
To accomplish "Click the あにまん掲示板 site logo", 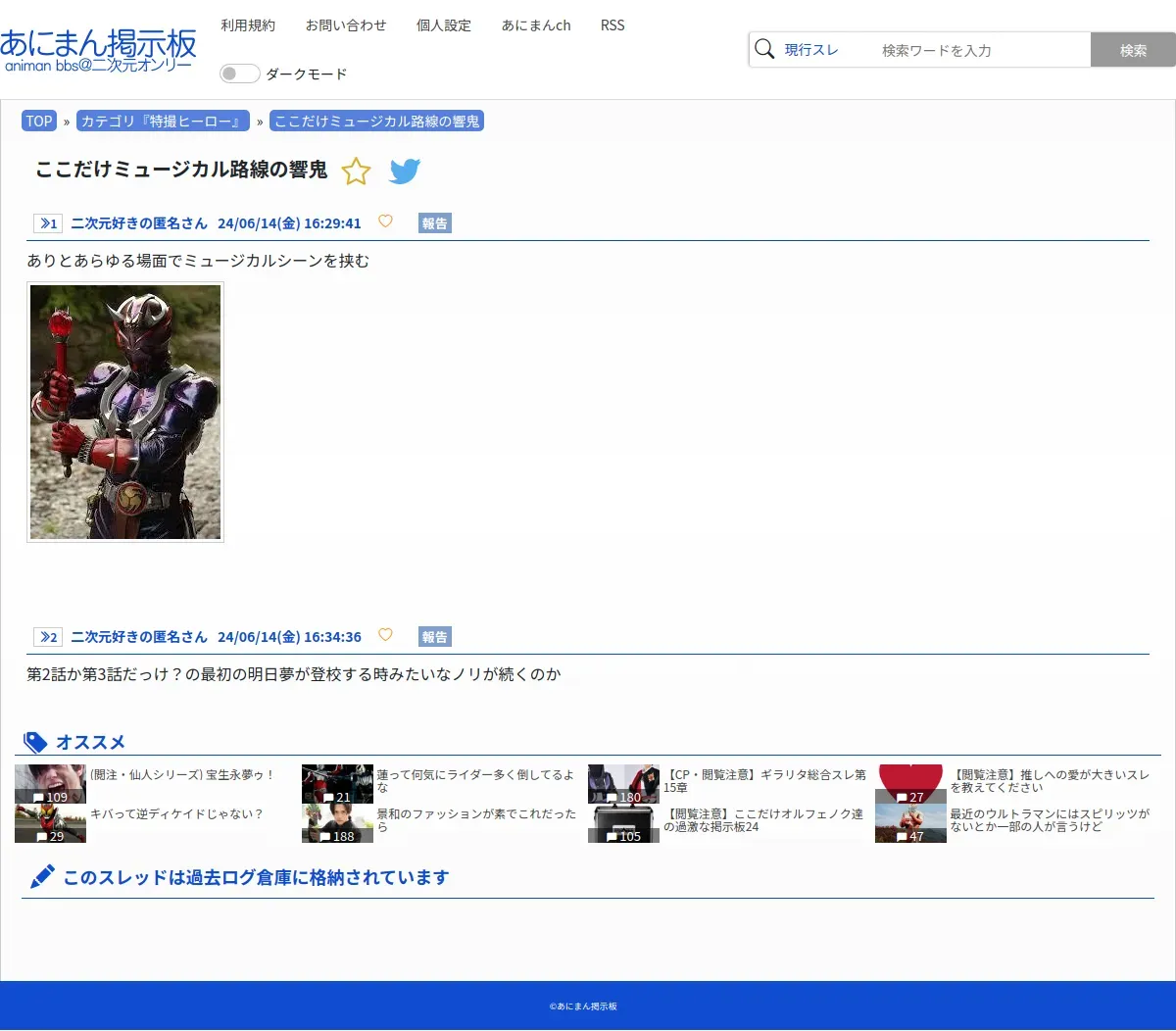I will click(98, 50).
